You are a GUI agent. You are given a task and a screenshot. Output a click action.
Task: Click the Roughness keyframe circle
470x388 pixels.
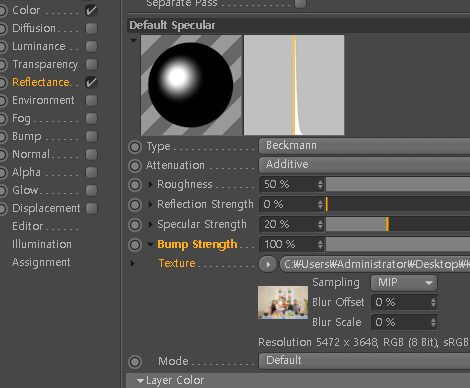point(135,185)
